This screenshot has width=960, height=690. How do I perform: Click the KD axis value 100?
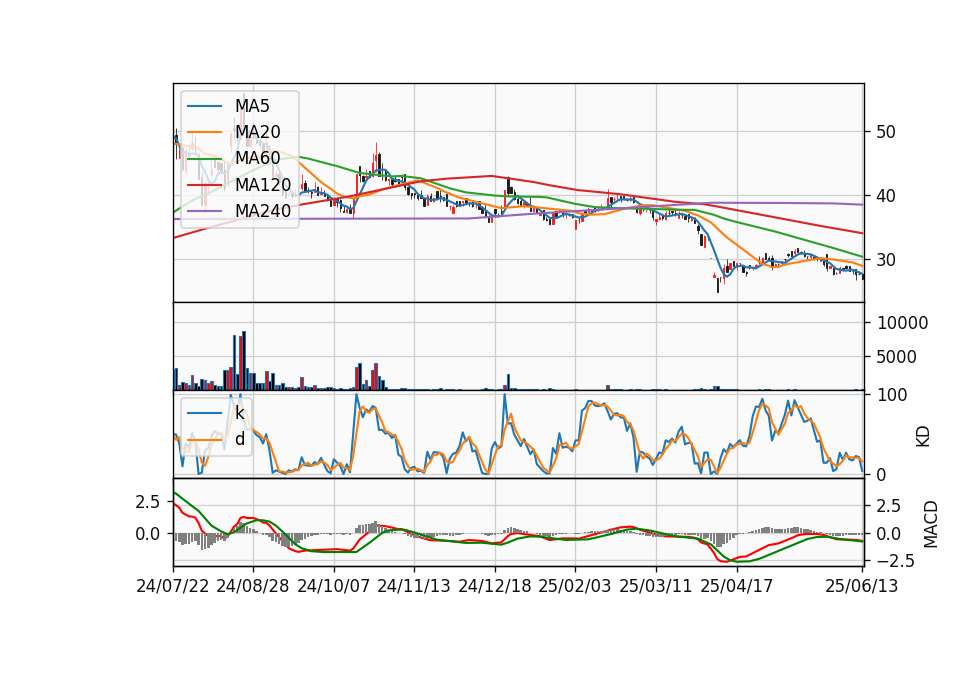click(892, 395)
